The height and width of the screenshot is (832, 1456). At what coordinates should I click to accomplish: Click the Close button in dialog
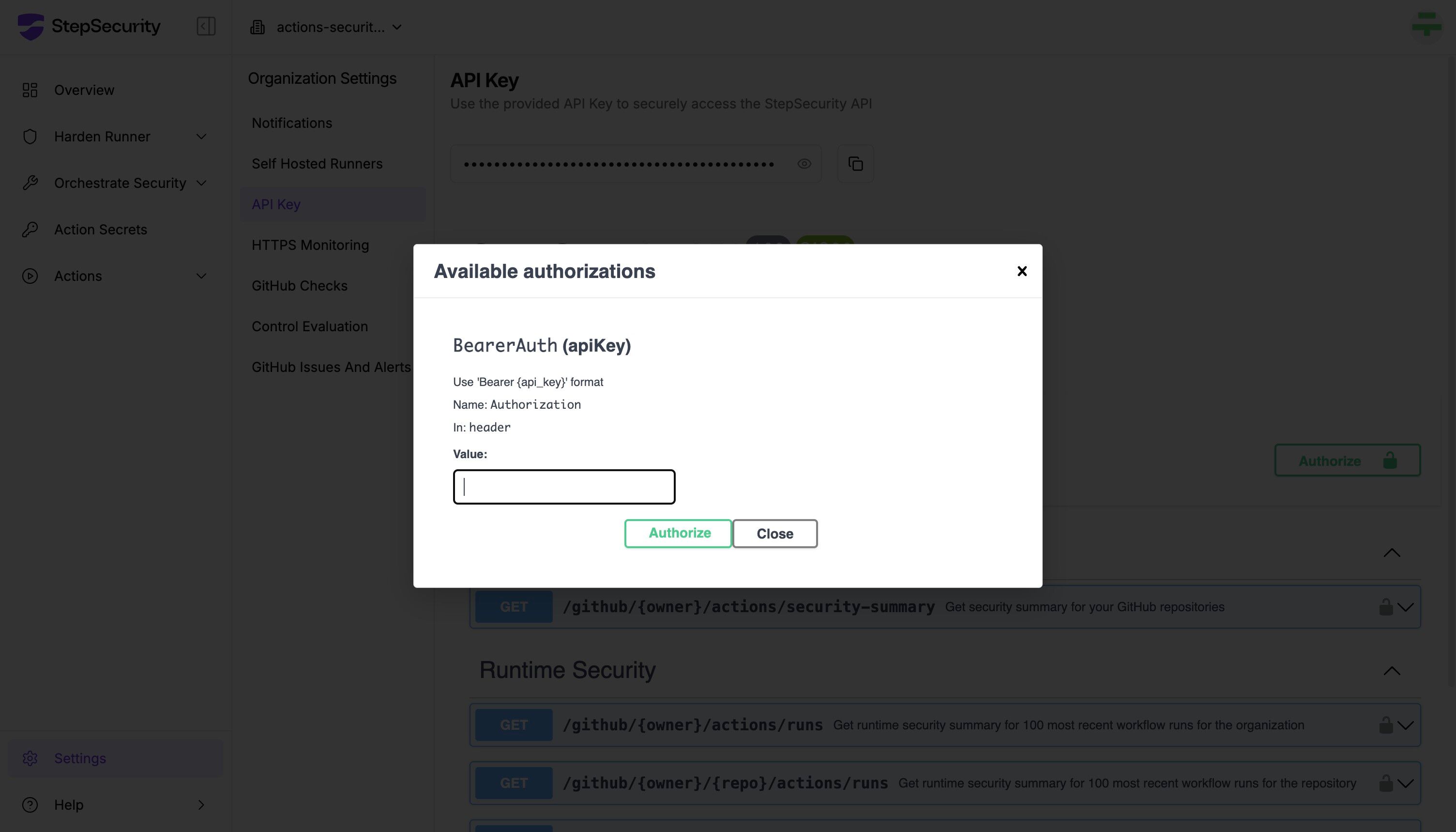point(775,533)
